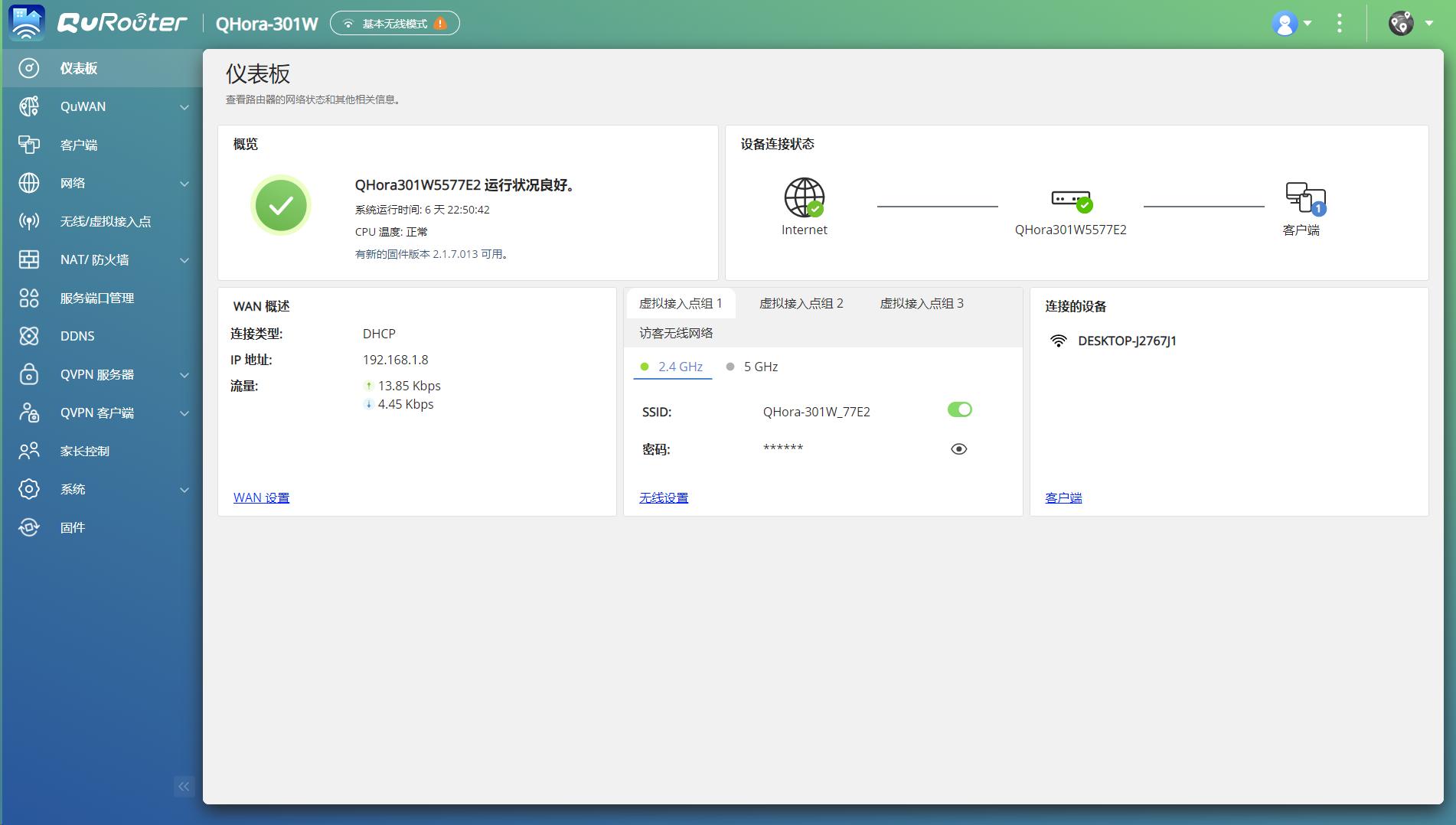Collapse the sidebar with the double-arrow button

[184, 787]
